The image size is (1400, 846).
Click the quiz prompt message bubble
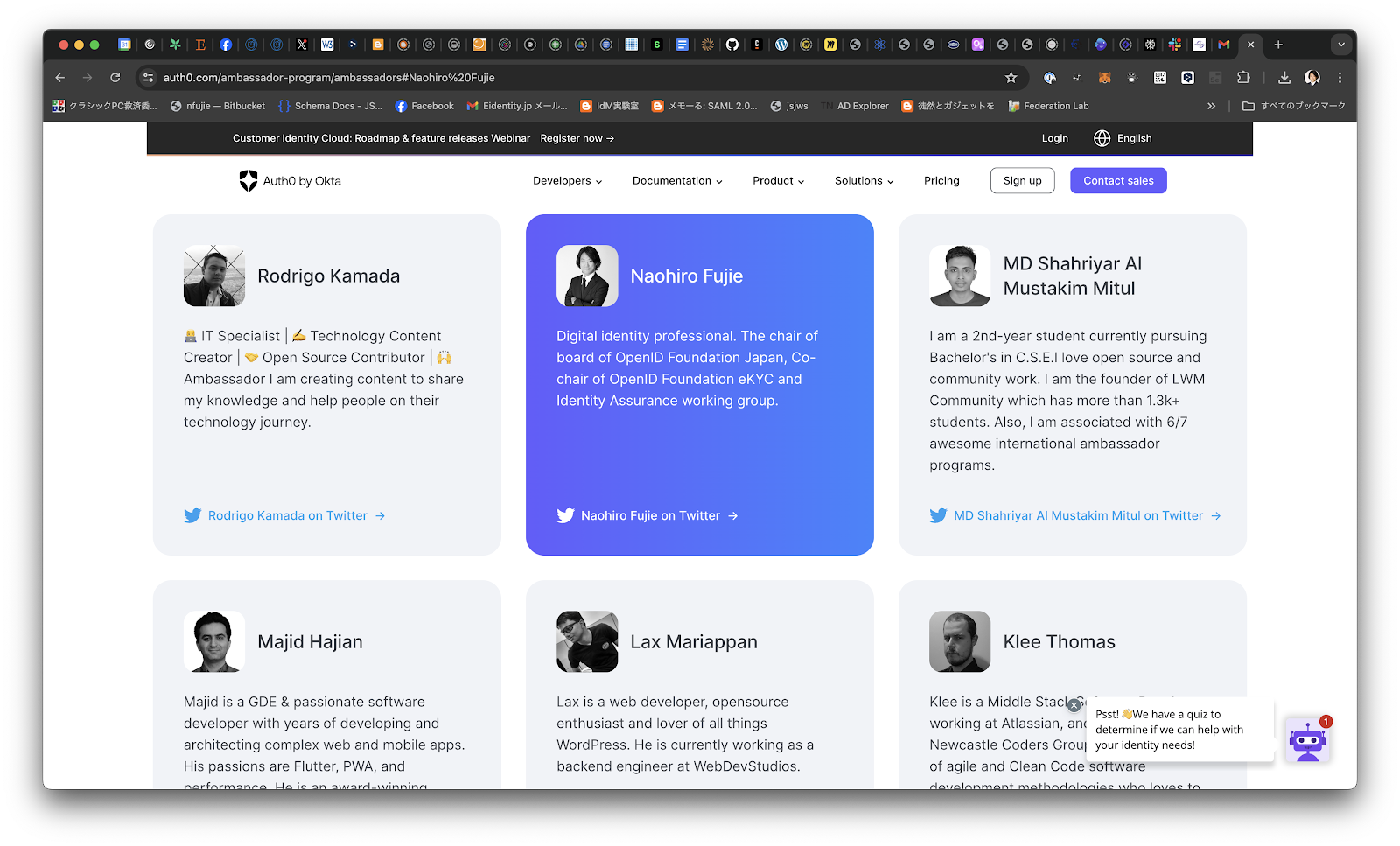tap(1180, 730)
